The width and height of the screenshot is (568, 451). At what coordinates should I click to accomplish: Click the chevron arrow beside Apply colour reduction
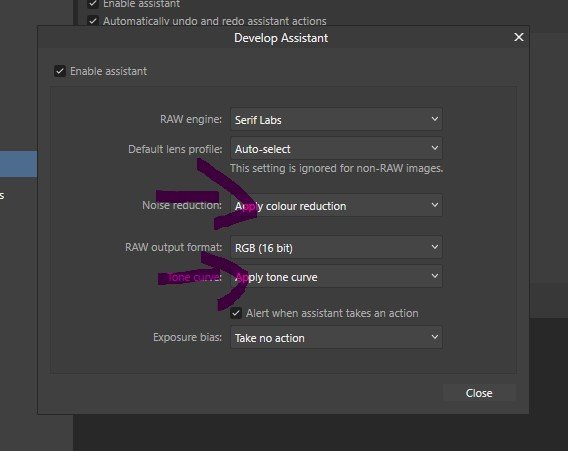click(435, 205)
